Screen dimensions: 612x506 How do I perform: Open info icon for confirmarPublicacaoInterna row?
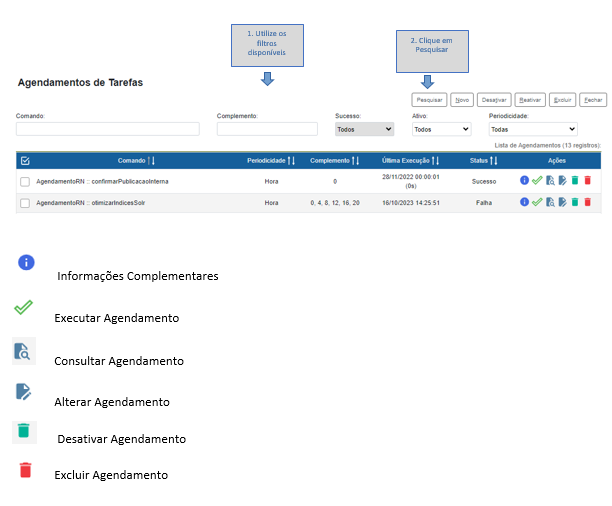[x=524, y=180]
